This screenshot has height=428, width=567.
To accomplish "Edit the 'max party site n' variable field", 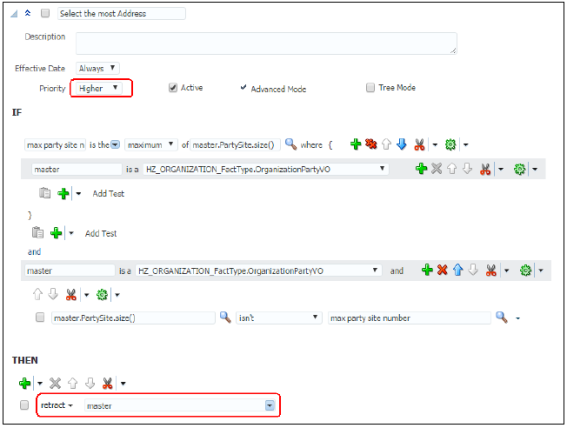I will (55, 145).
